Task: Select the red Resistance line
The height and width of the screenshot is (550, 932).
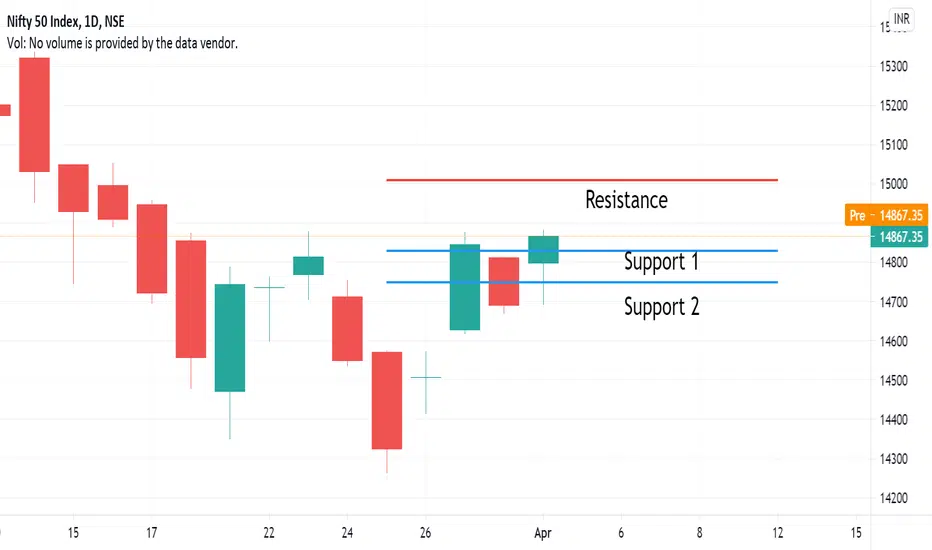Action: point(582,180)
